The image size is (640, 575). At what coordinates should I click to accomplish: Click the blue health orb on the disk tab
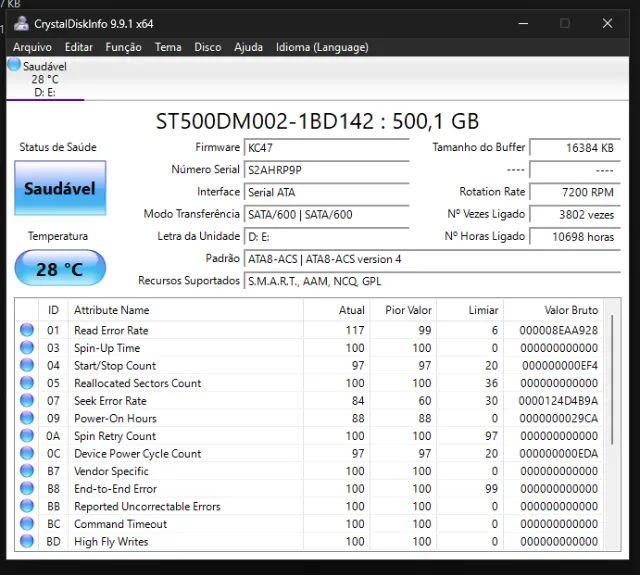14,64
